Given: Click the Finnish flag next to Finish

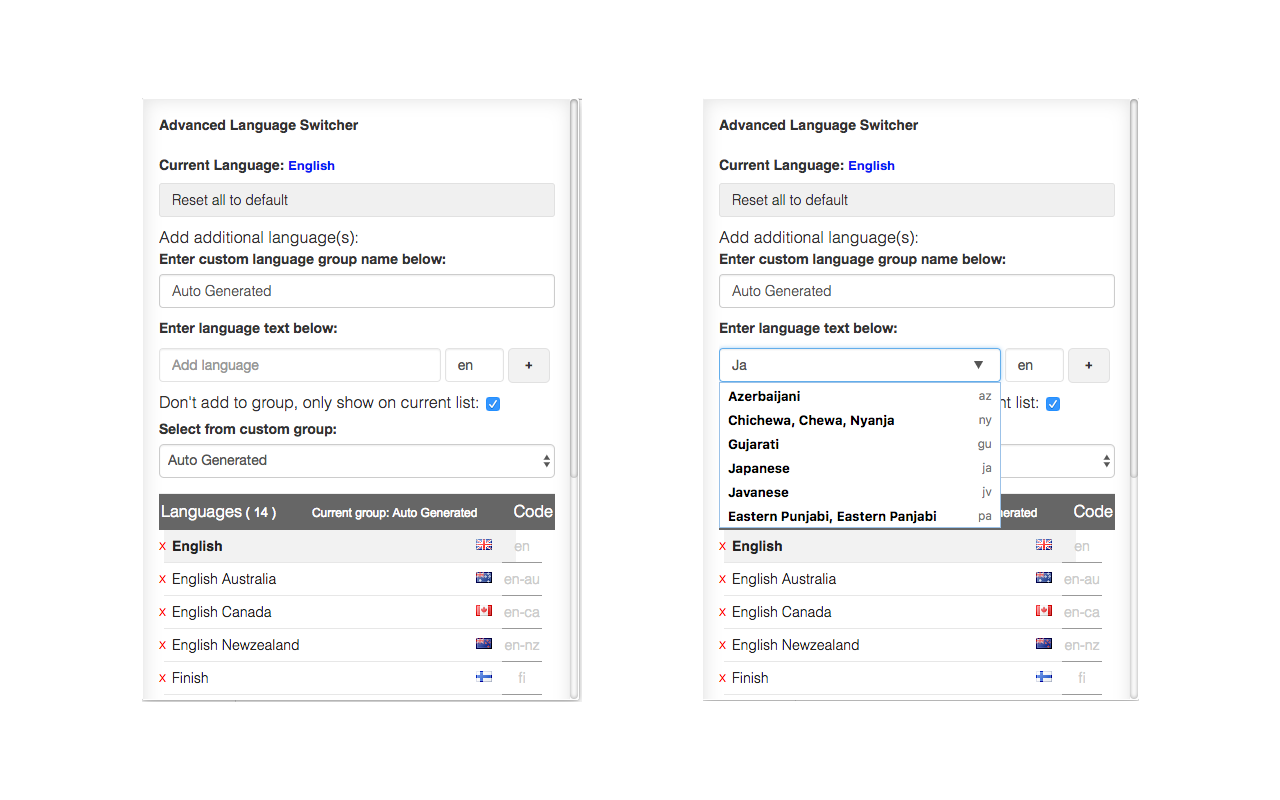Looking at the screenshot, I should [x=484, y=676].
